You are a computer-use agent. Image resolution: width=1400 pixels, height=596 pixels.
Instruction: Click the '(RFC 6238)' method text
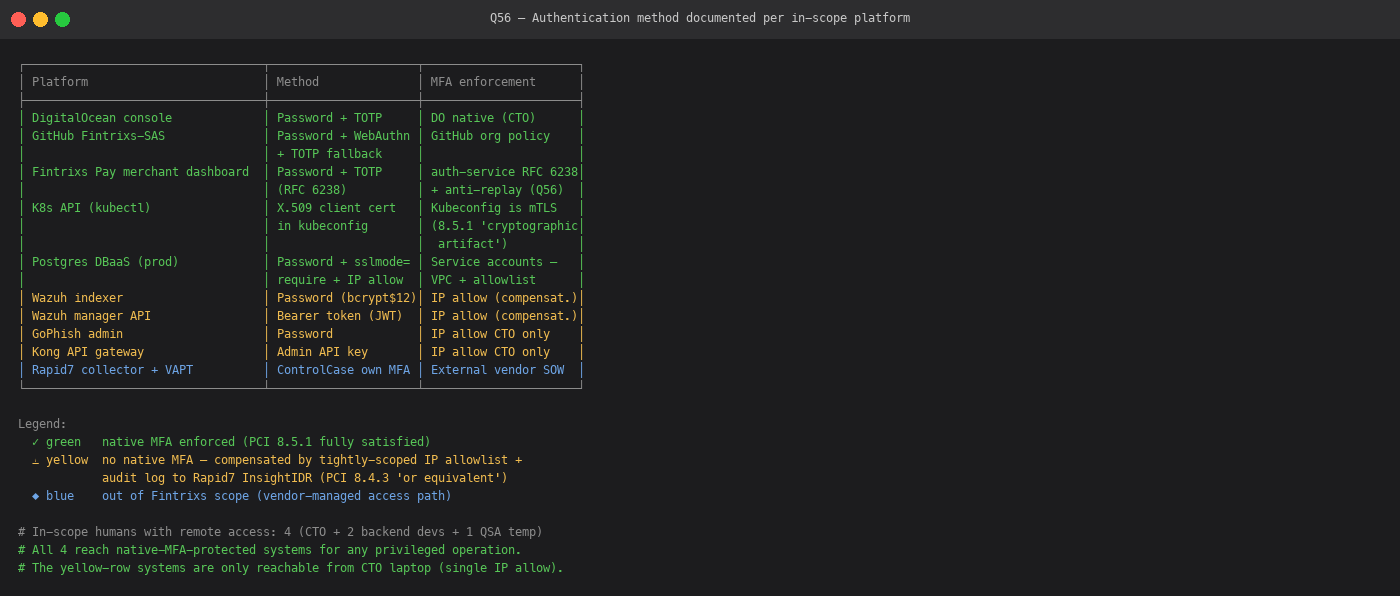[312, 190]
